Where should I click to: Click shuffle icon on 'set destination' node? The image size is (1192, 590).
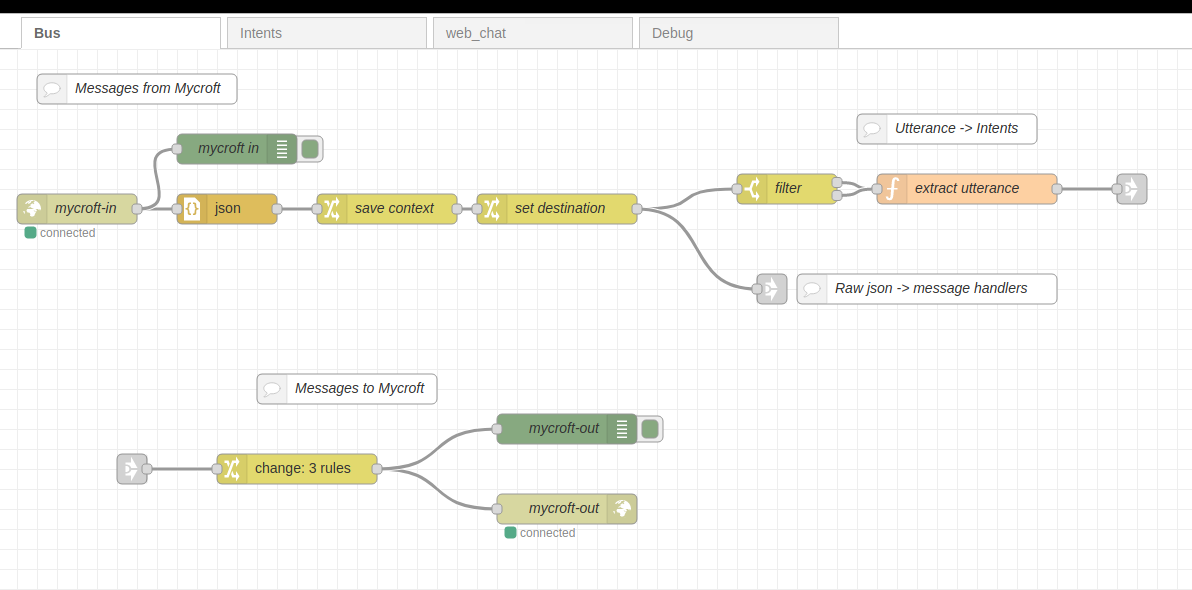[x=492, y=209]
